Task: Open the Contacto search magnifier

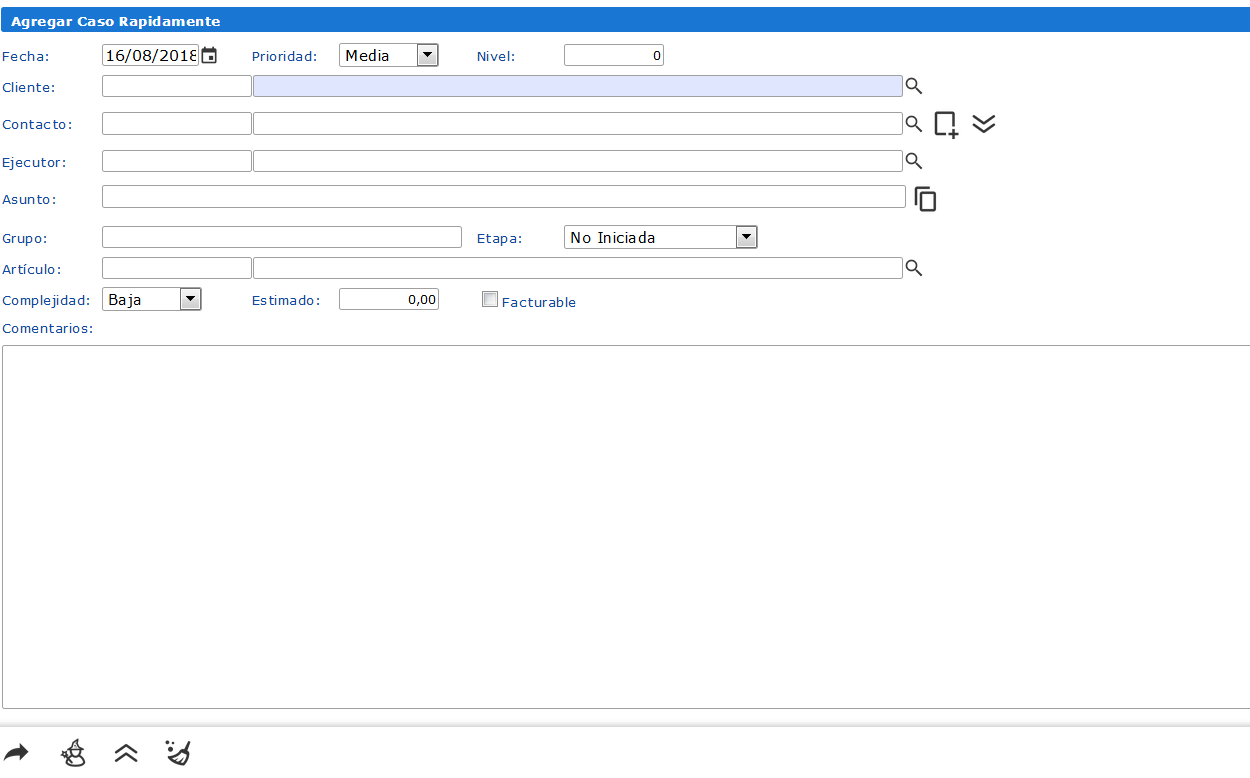Action: pos(913,124)
